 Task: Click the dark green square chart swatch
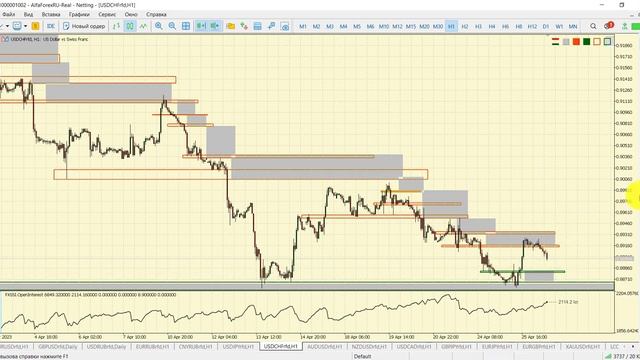point(587,42)
